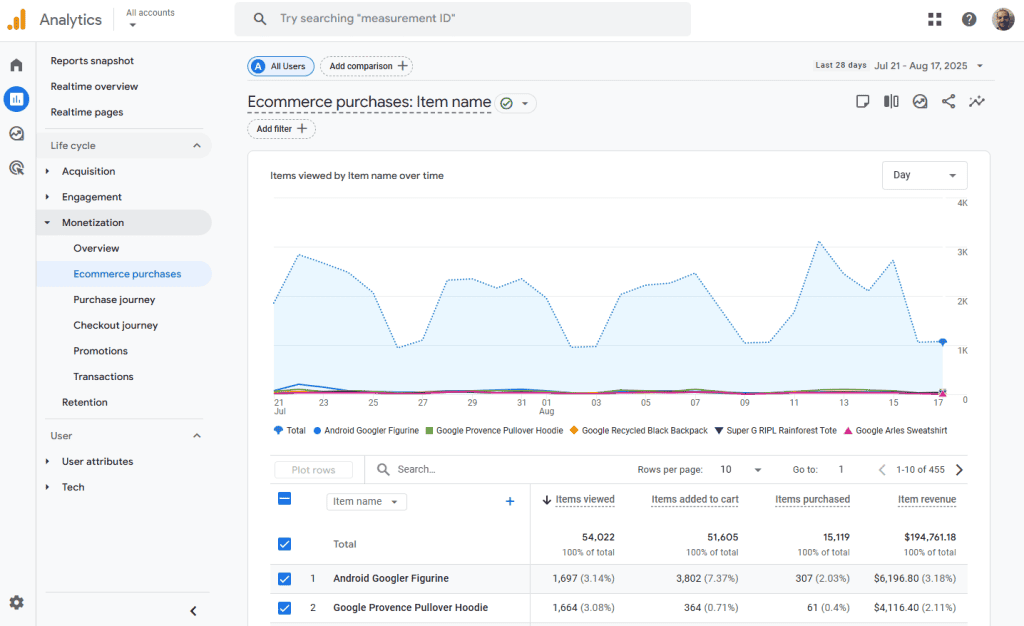Click the Add filter button
The image size is (1024, 626).
tap(281, 129)
